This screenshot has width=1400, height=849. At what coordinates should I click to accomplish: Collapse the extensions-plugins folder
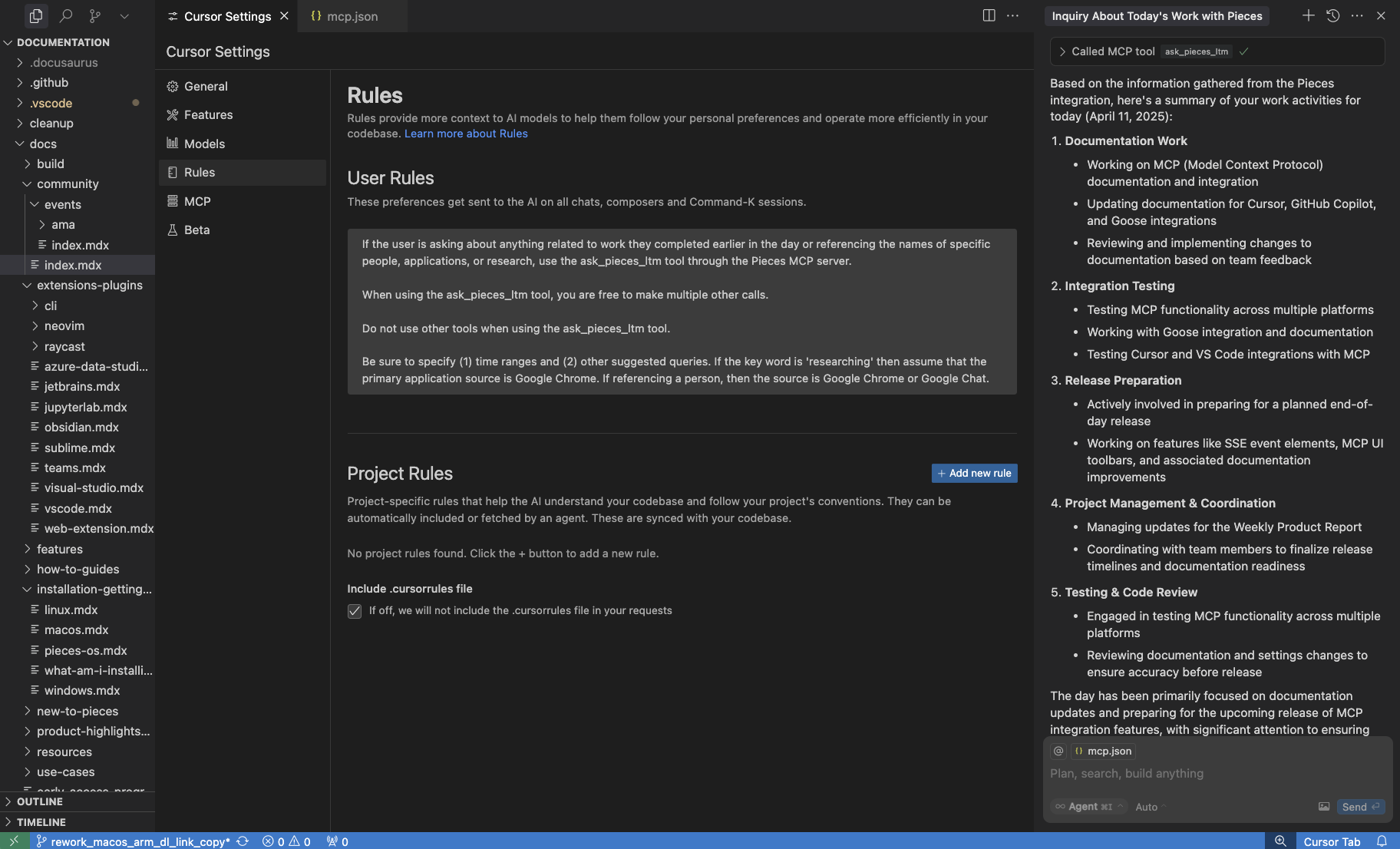pos(78,285)
